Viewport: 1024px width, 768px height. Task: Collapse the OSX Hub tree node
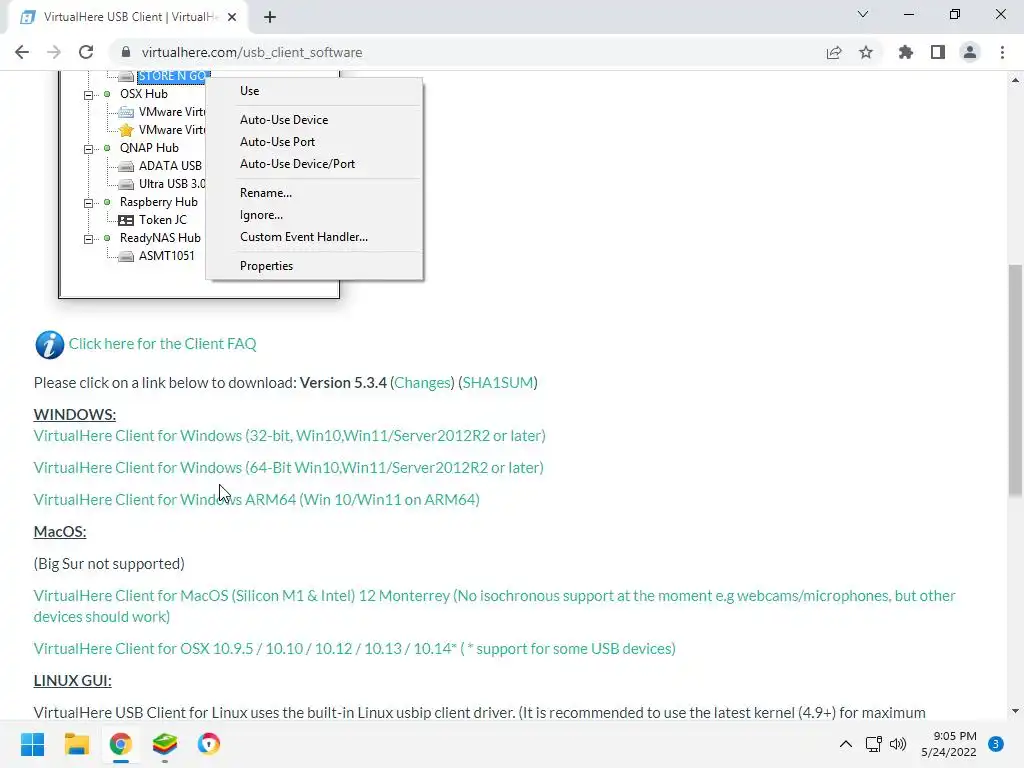(88, 95)
